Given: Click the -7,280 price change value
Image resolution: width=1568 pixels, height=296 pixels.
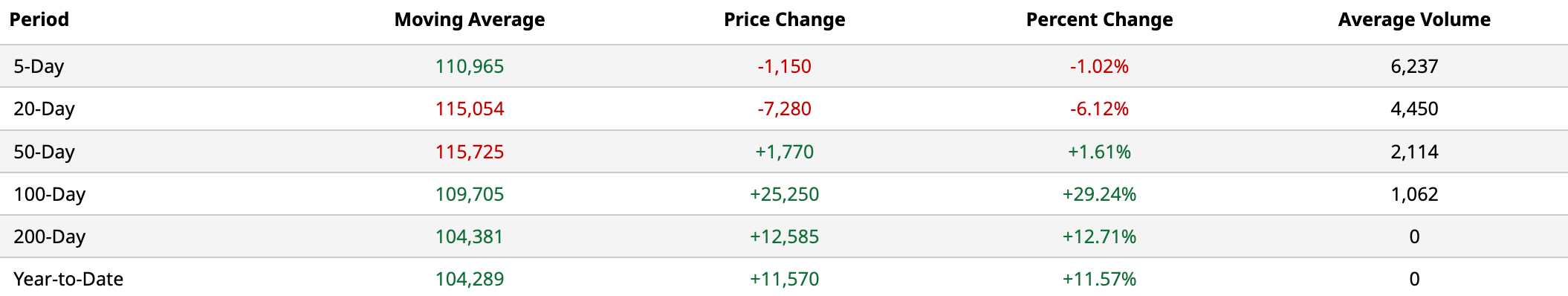Looking at the screenshot, I should point(785,109).
